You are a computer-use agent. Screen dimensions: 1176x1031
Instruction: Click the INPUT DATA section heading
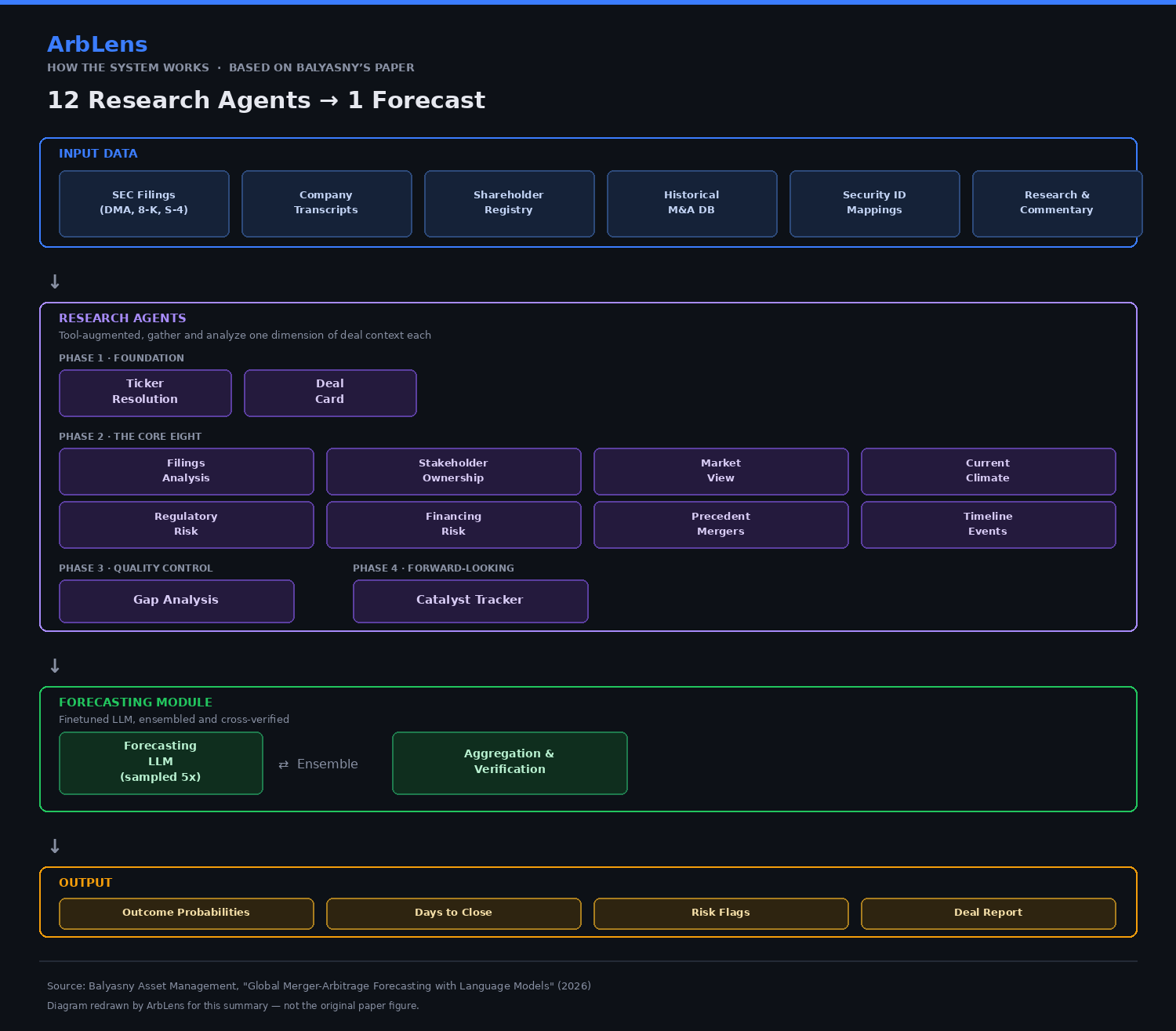pos(98,154)
